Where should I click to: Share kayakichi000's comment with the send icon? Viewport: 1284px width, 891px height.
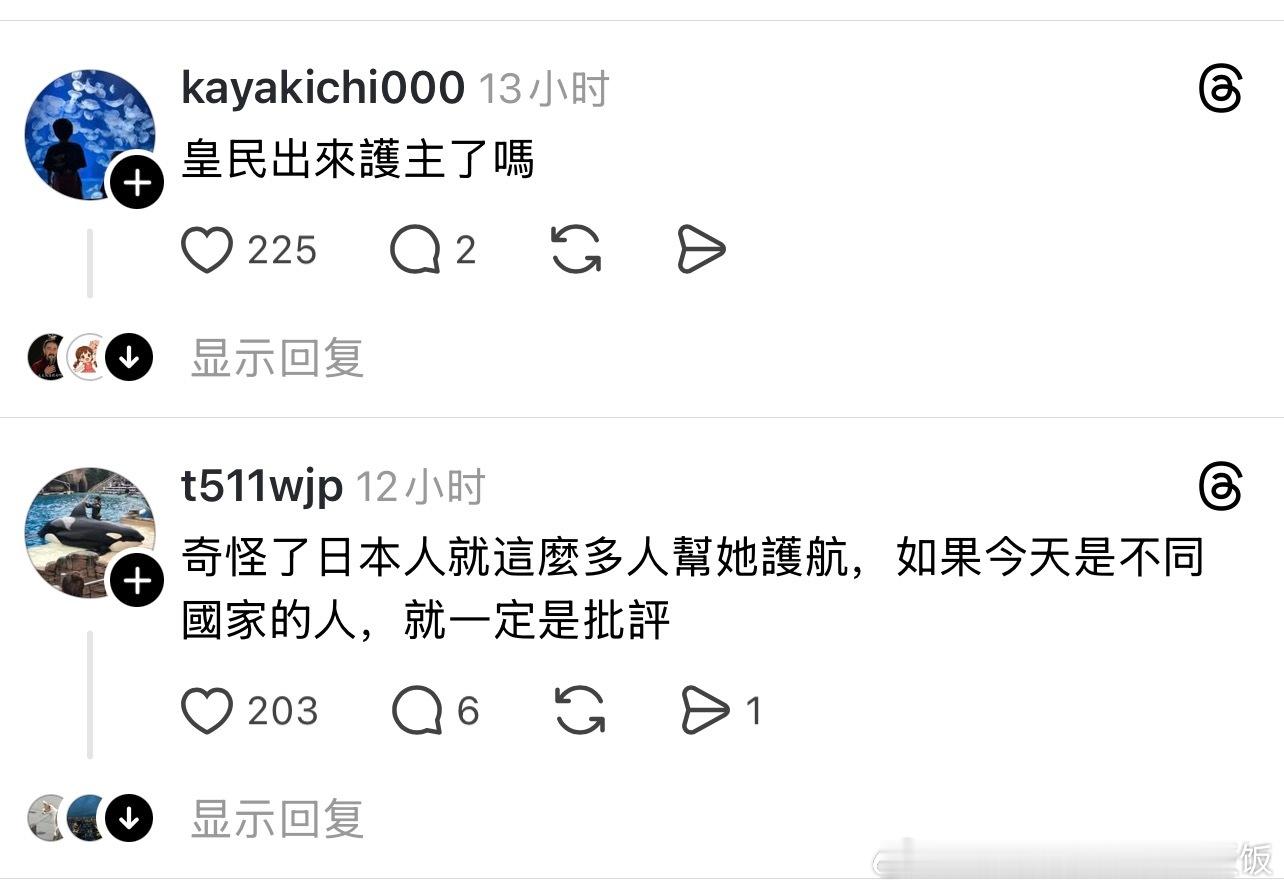(701, 250)
